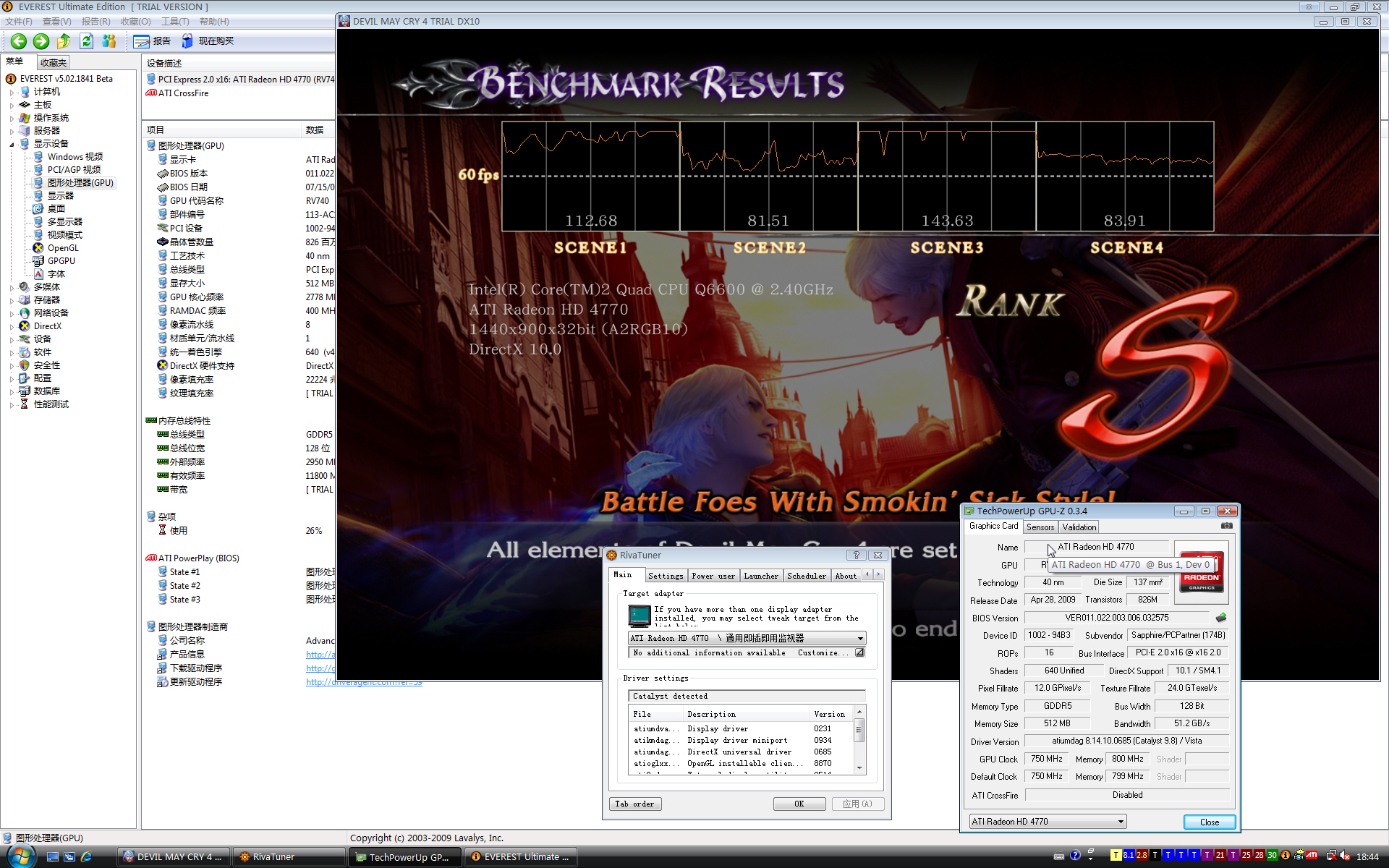Expand the 多媒体 tree node
This screenshot has height=868, width=1389.
[12, 288]
